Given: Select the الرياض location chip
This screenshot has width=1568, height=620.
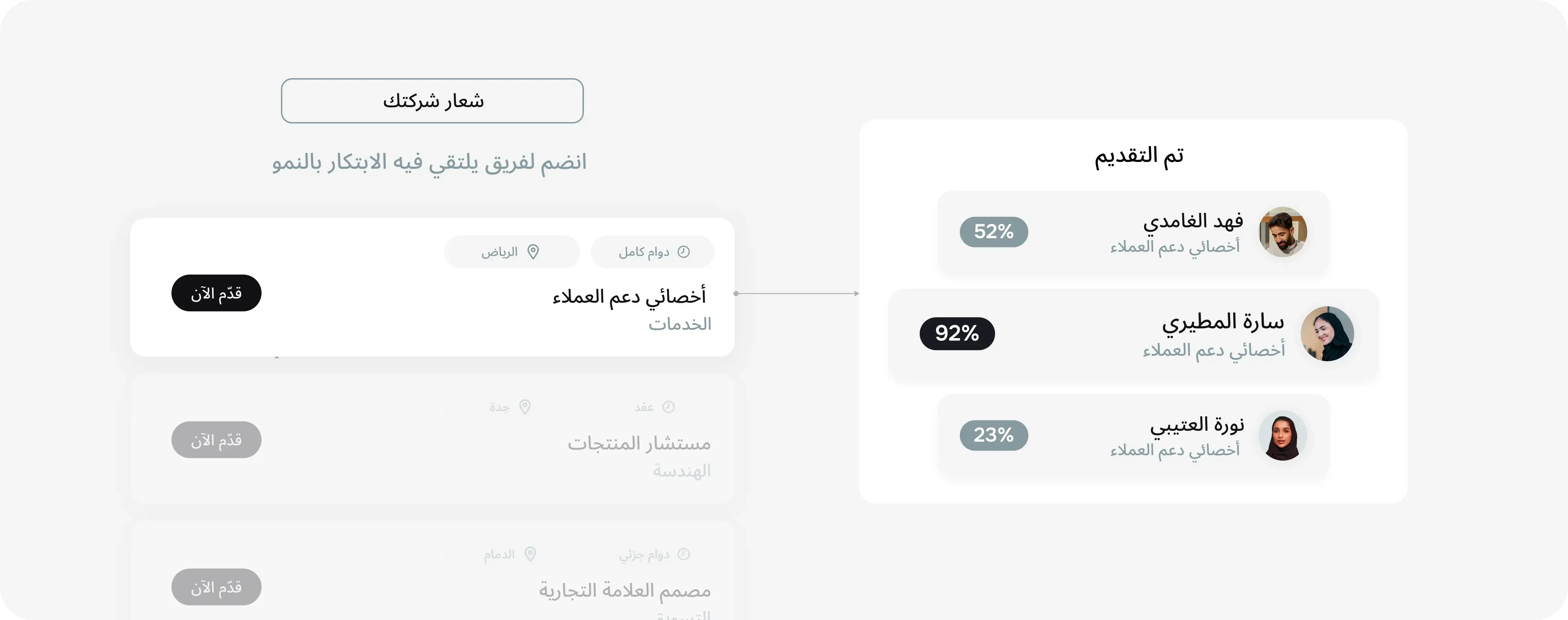Looking at the screenshot, I should 512,251.
